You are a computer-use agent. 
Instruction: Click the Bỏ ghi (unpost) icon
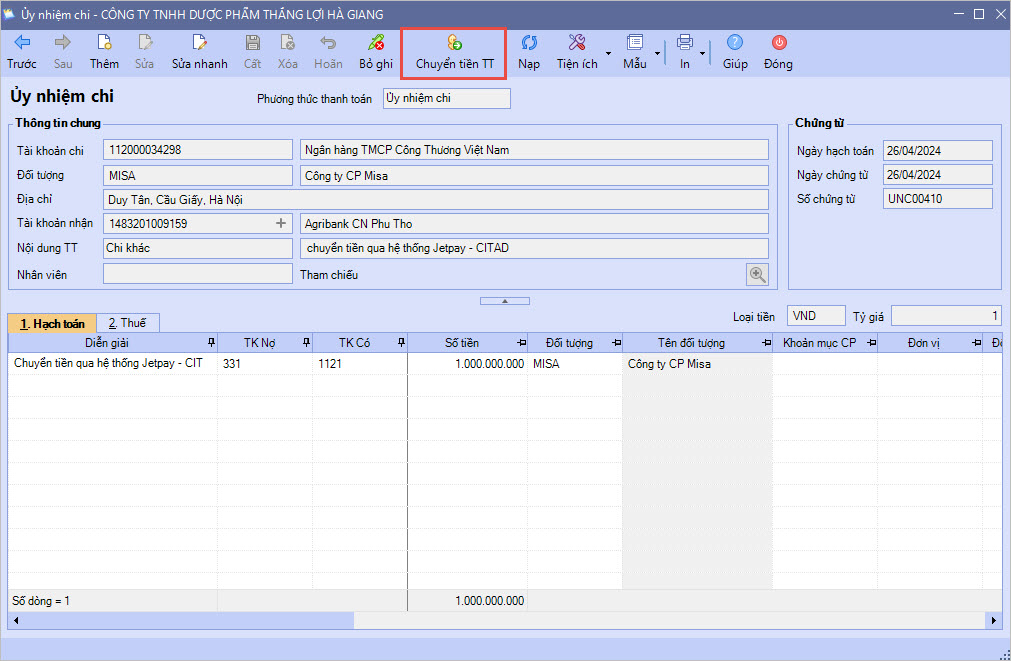tap(376, 43)
